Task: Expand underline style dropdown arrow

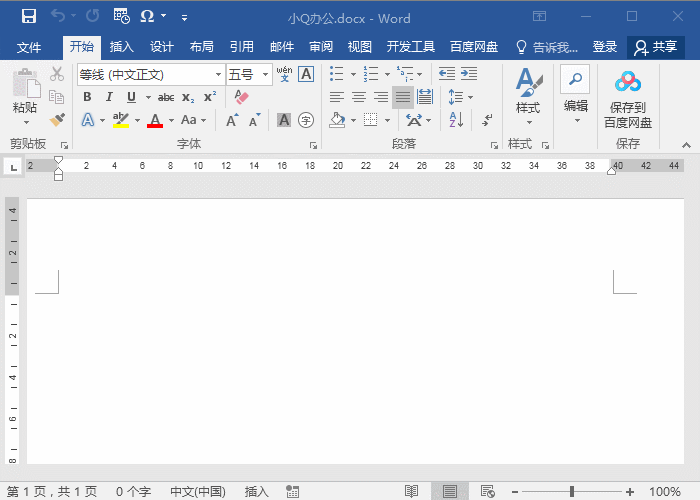Action: pos(148,97)
